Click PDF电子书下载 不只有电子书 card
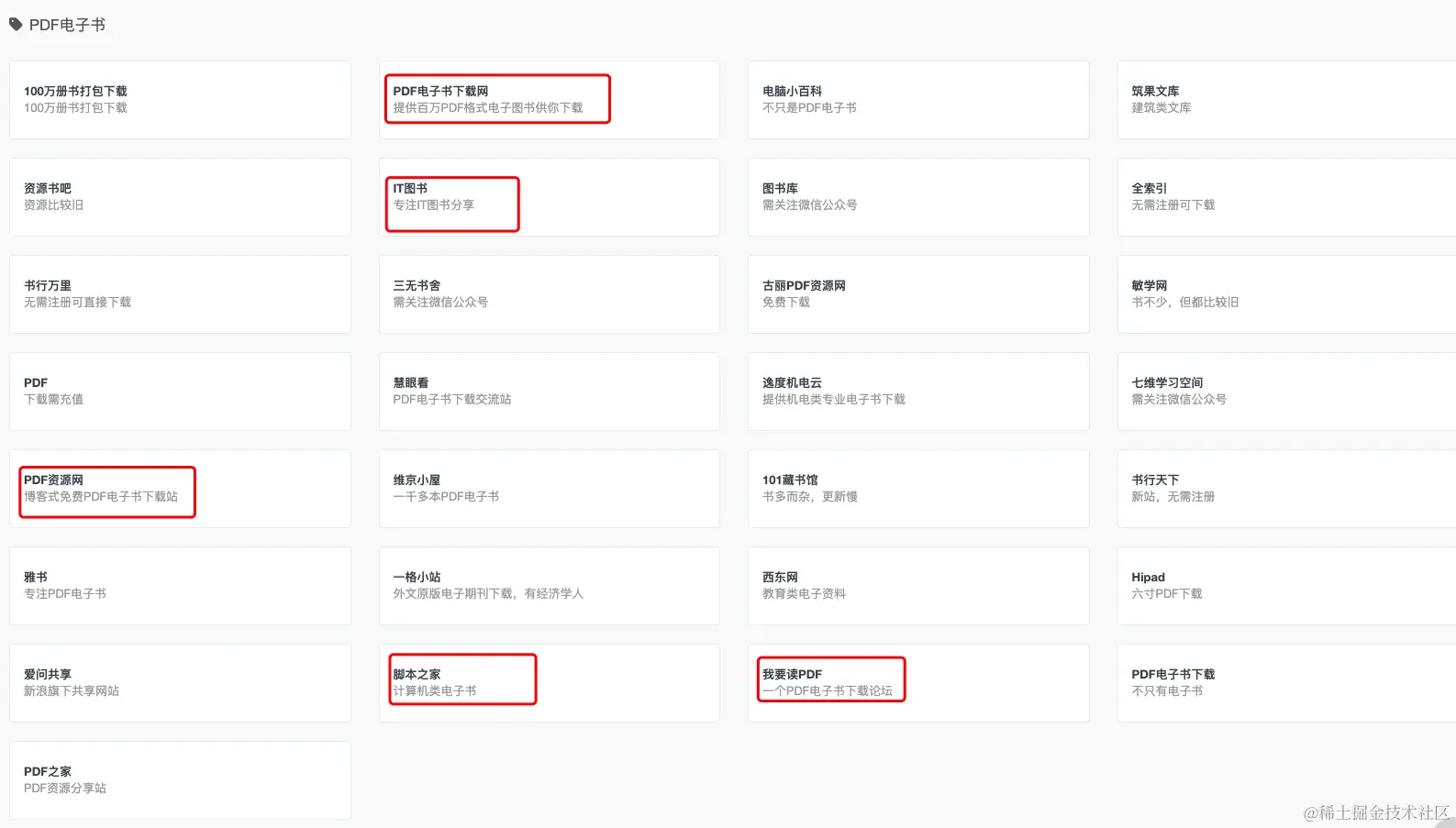1456x828 pixels. tap(1287, 683)
